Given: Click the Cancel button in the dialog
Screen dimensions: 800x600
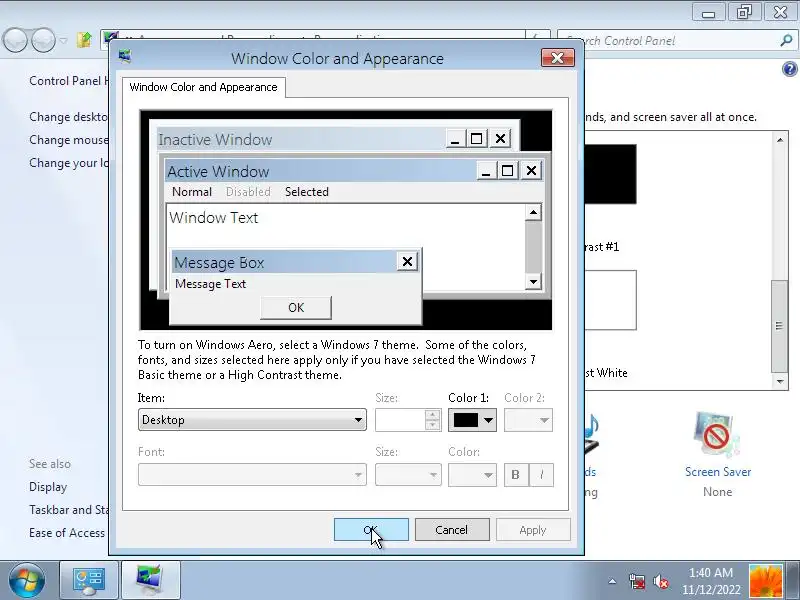Looking at the screenshot, I should click(x=452, y=530).
